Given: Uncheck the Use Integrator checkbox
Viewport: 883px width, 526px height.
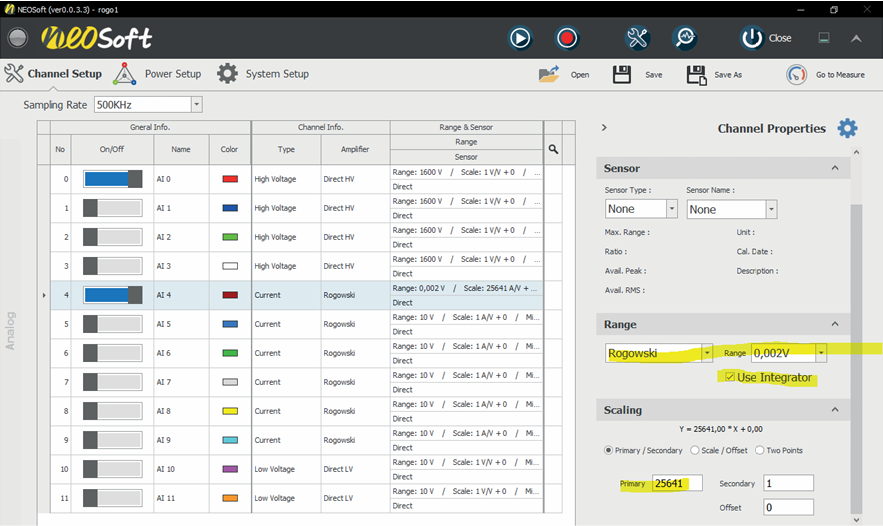Looking at the screenshot, I should point(730,377).
